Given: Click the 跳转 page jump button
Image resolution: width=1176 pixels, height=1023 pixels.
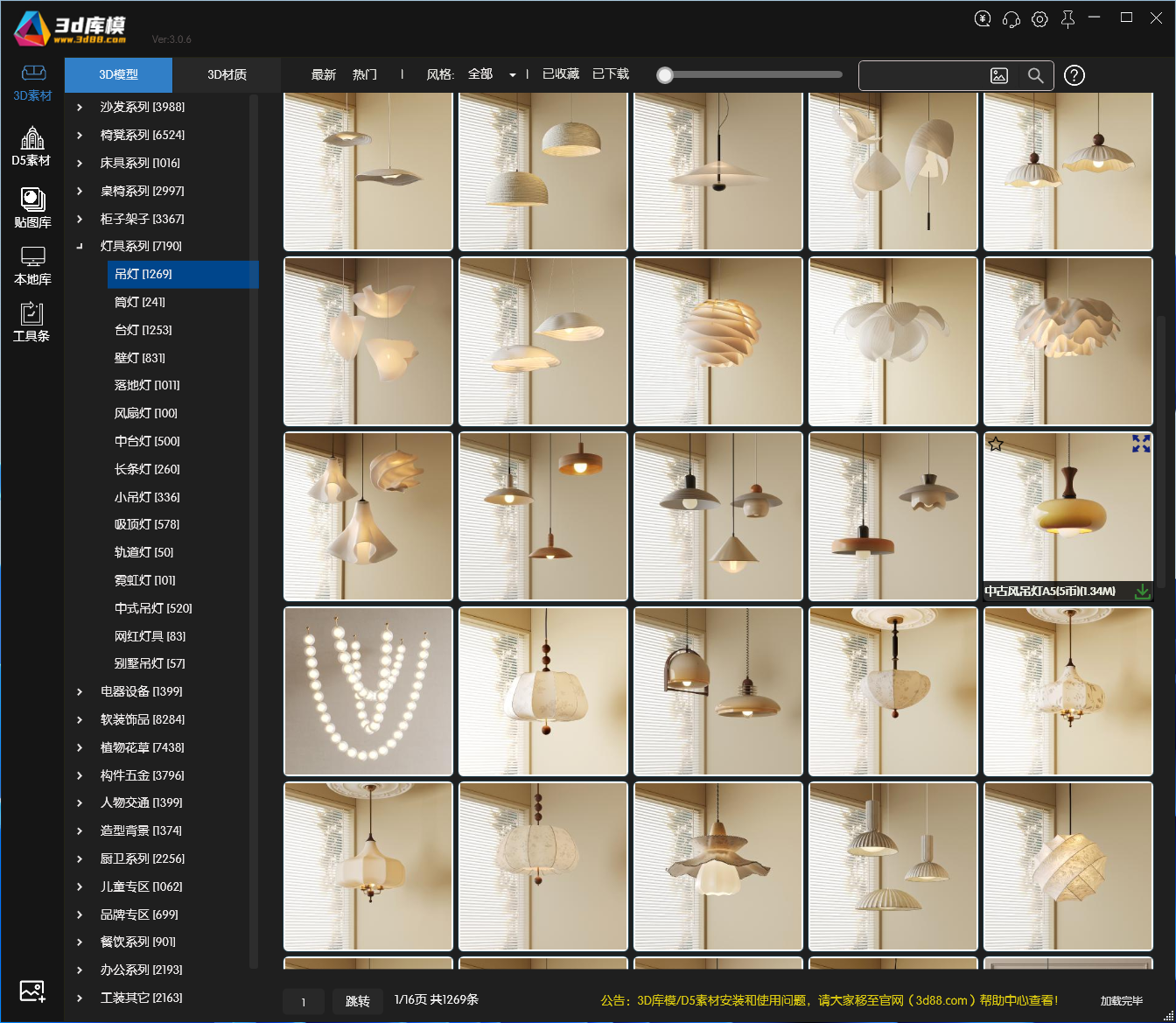Looking at the screenshot, I should click(358, 1001).
